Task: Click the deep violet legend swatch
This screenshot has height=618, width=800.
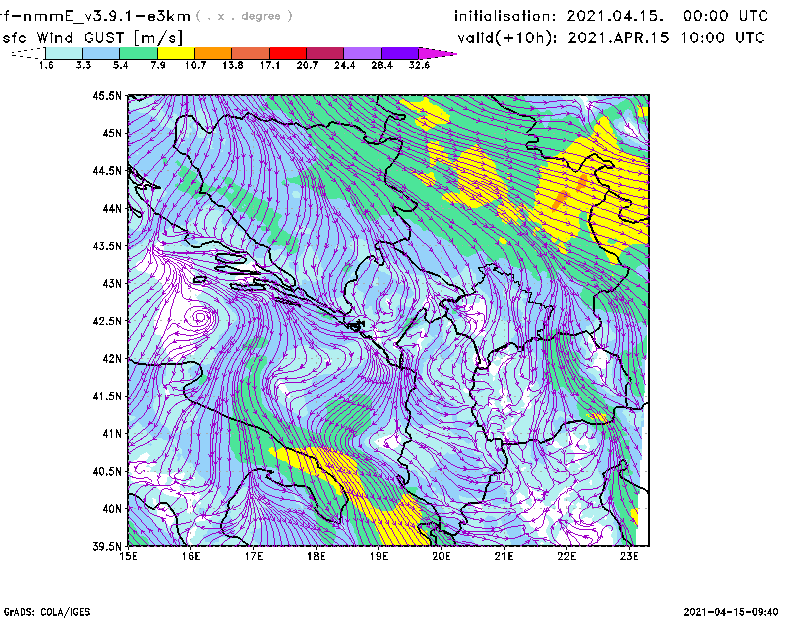Action: (x=400, y=53)
